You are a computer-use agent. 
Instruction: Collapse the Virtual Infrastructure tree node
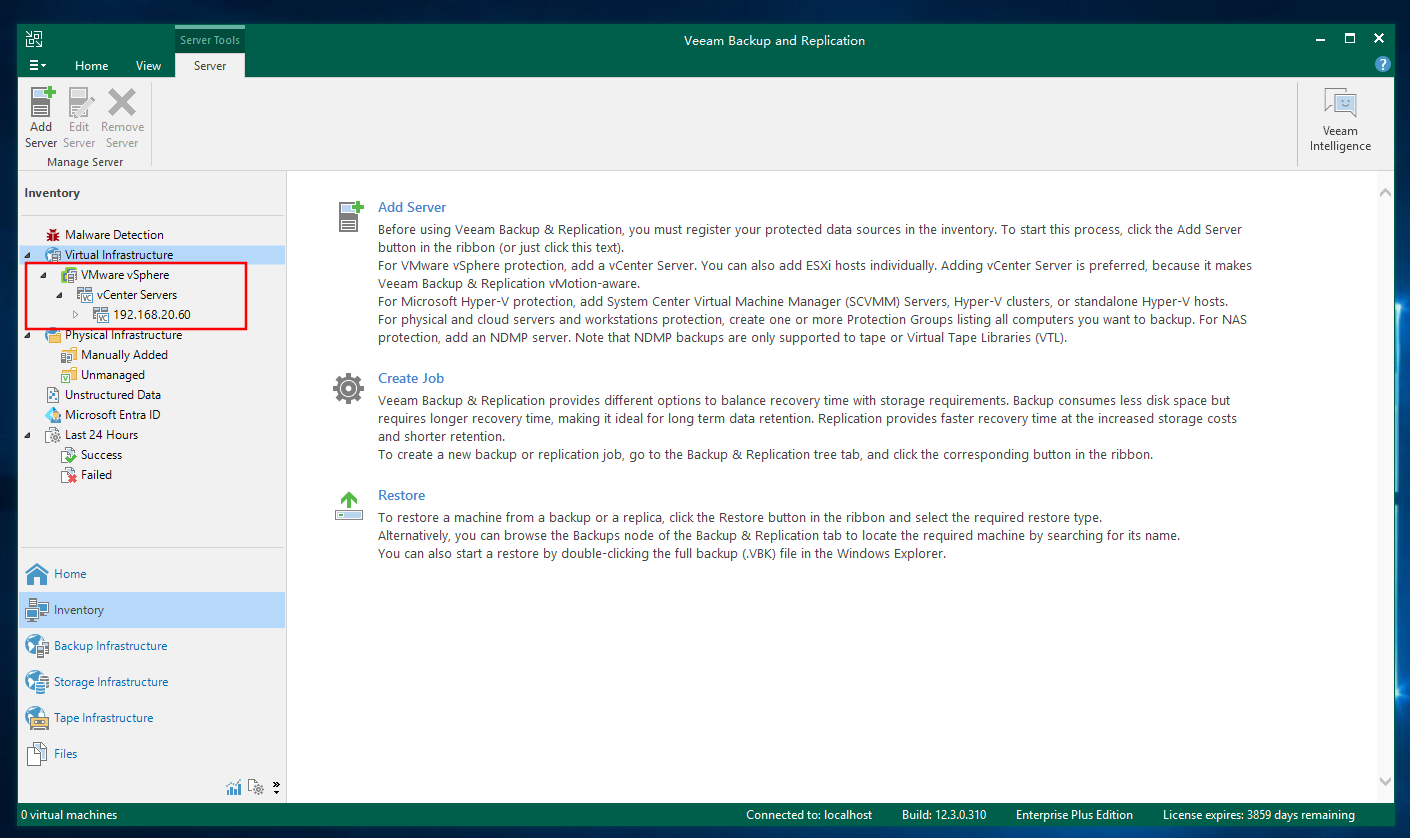[x=28, y=255]
